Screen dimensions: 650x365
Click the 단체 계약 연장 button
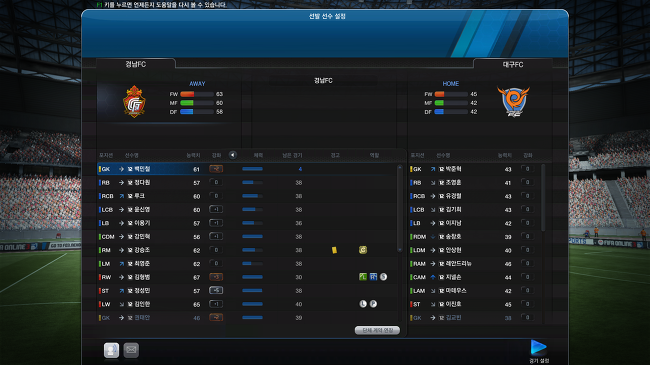pyautogui.click(x=377, y=330)
